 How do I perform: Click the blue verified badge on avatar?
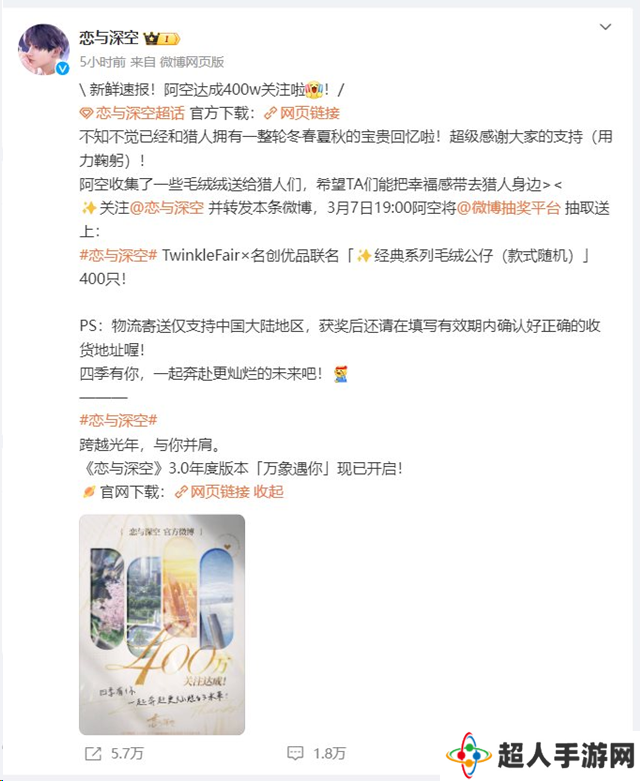pos(63,69)
